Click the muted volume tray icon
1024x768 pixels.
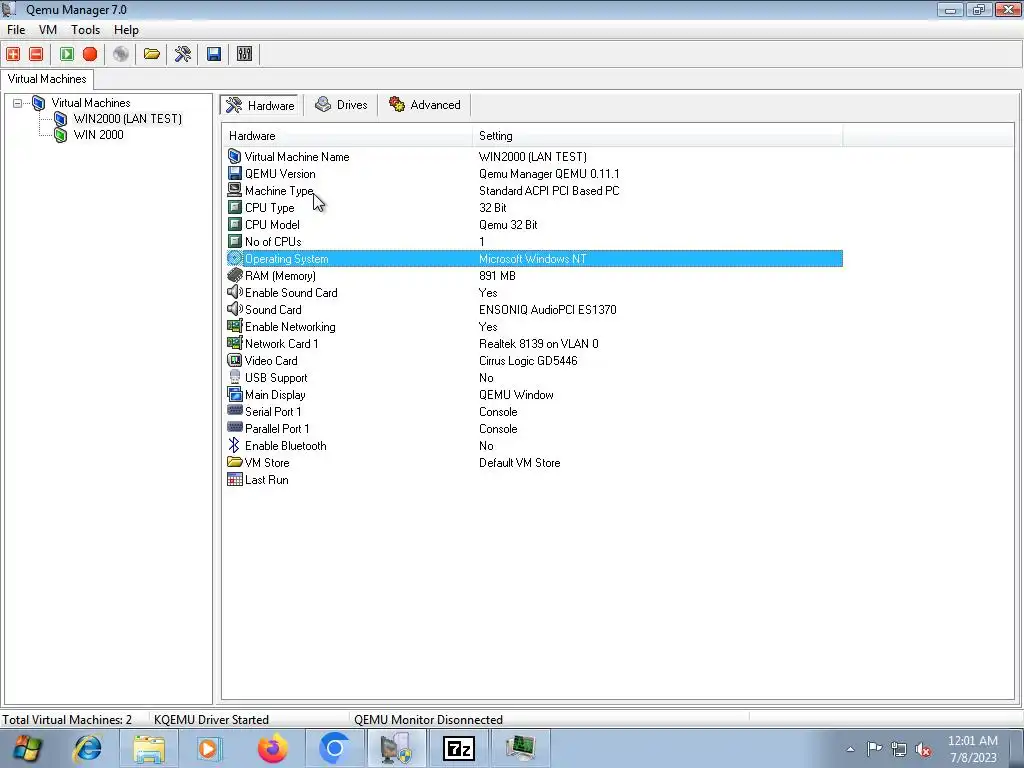point(923,749)
